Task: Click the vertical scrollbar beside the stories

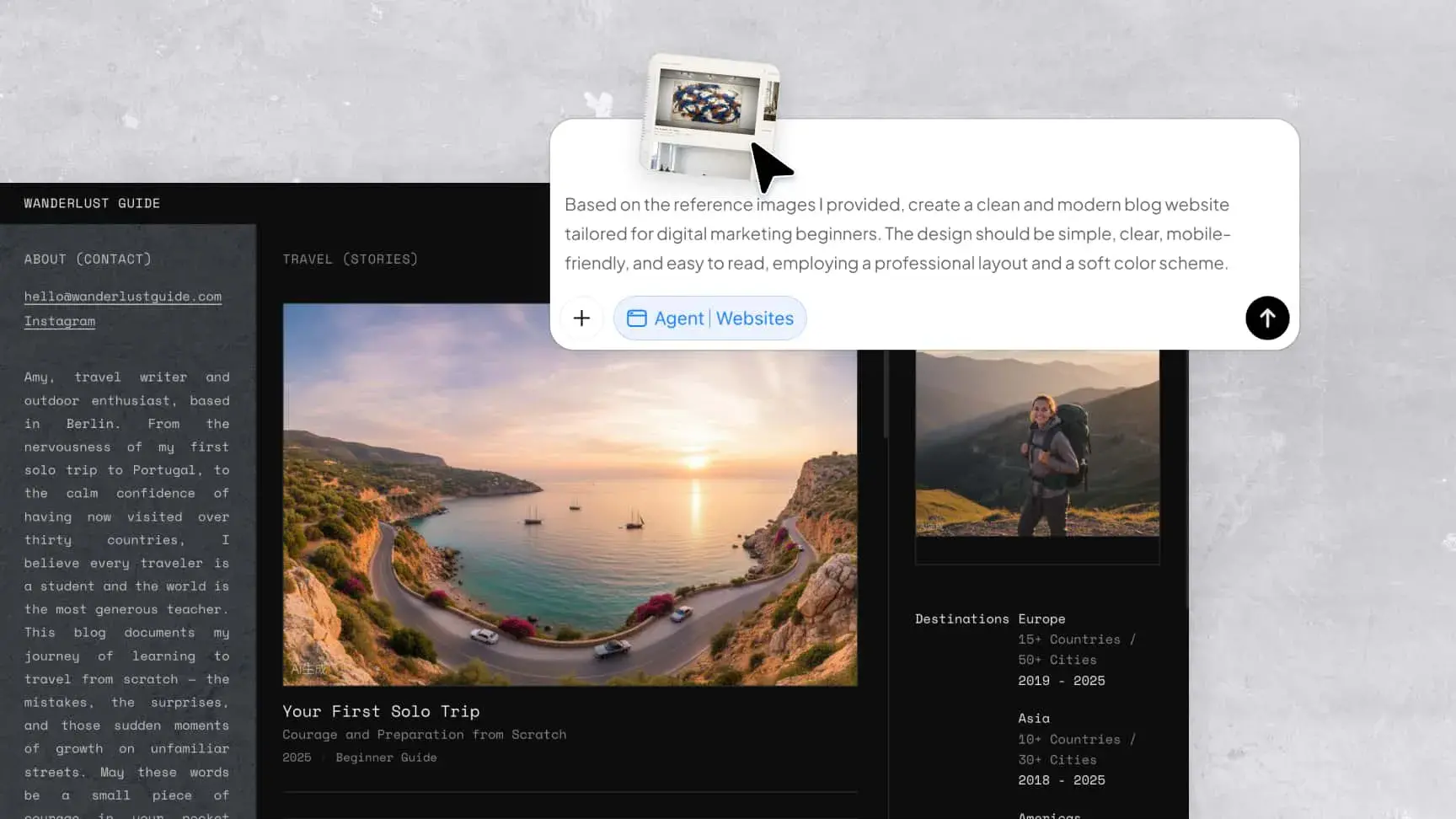Action: click(886, 393)
